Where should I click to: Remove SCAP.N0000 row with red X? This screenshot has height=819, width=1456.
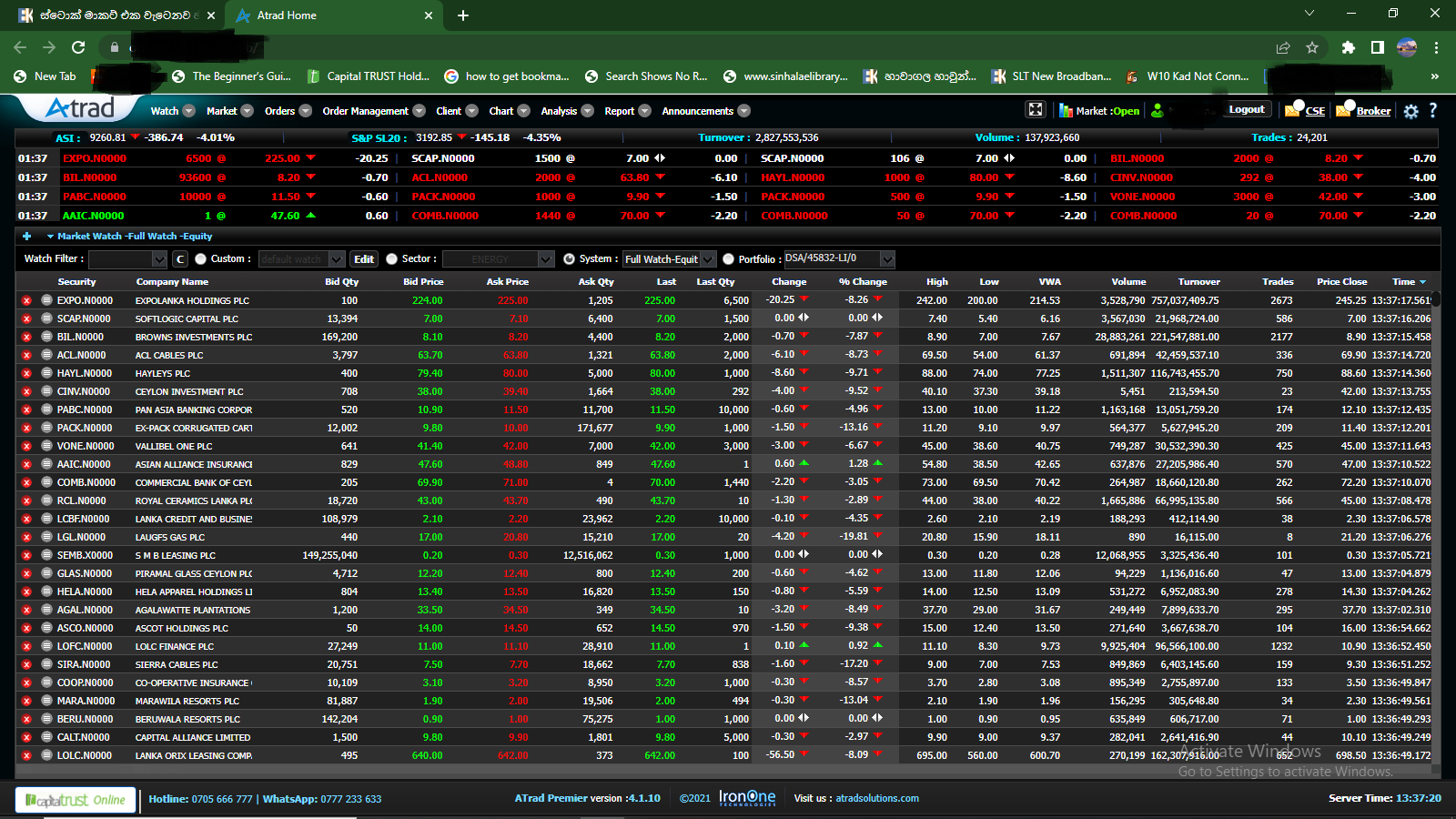26,318
